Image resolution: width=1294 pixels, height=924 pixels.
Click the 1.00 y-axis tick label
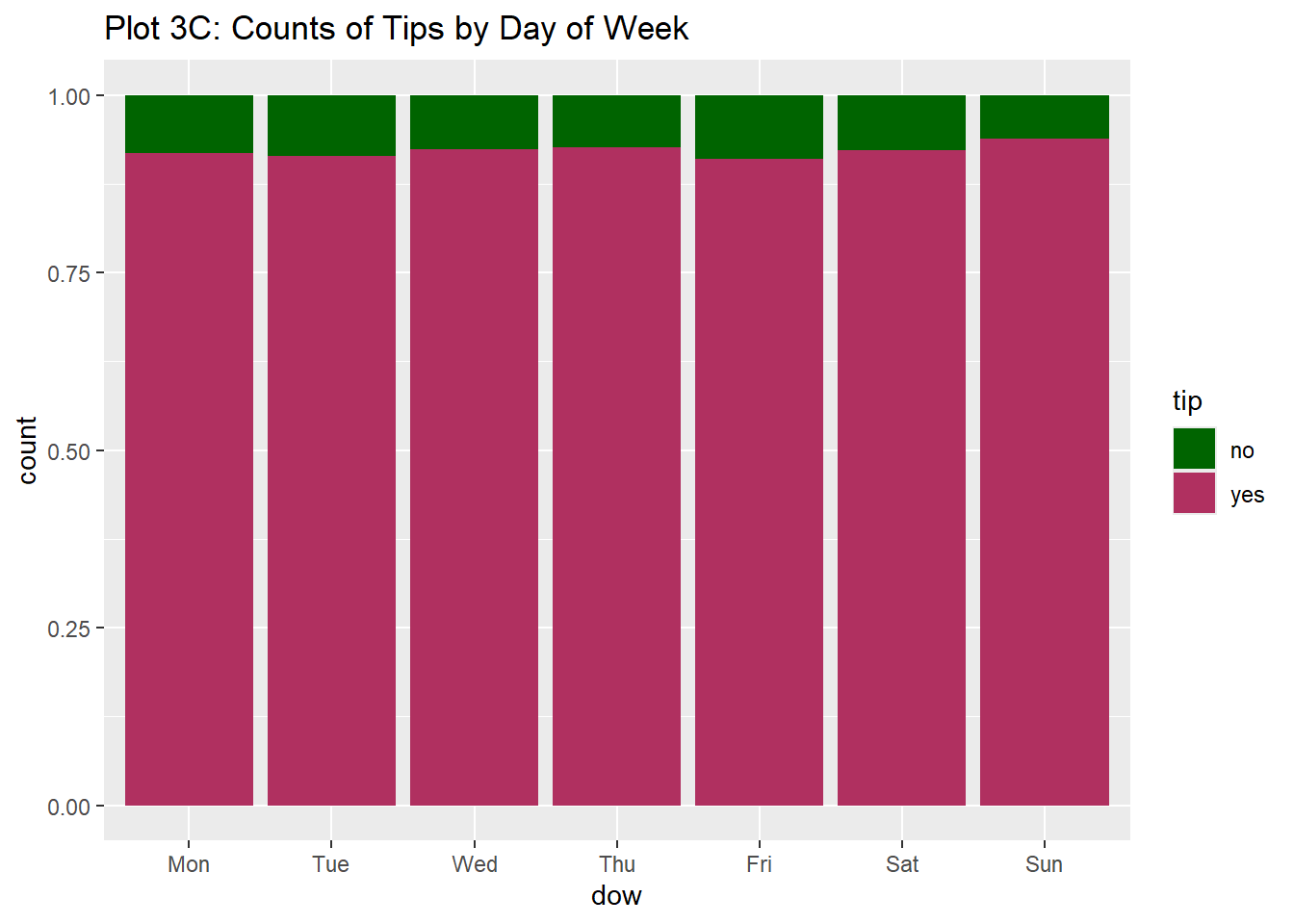pos(68,96)
